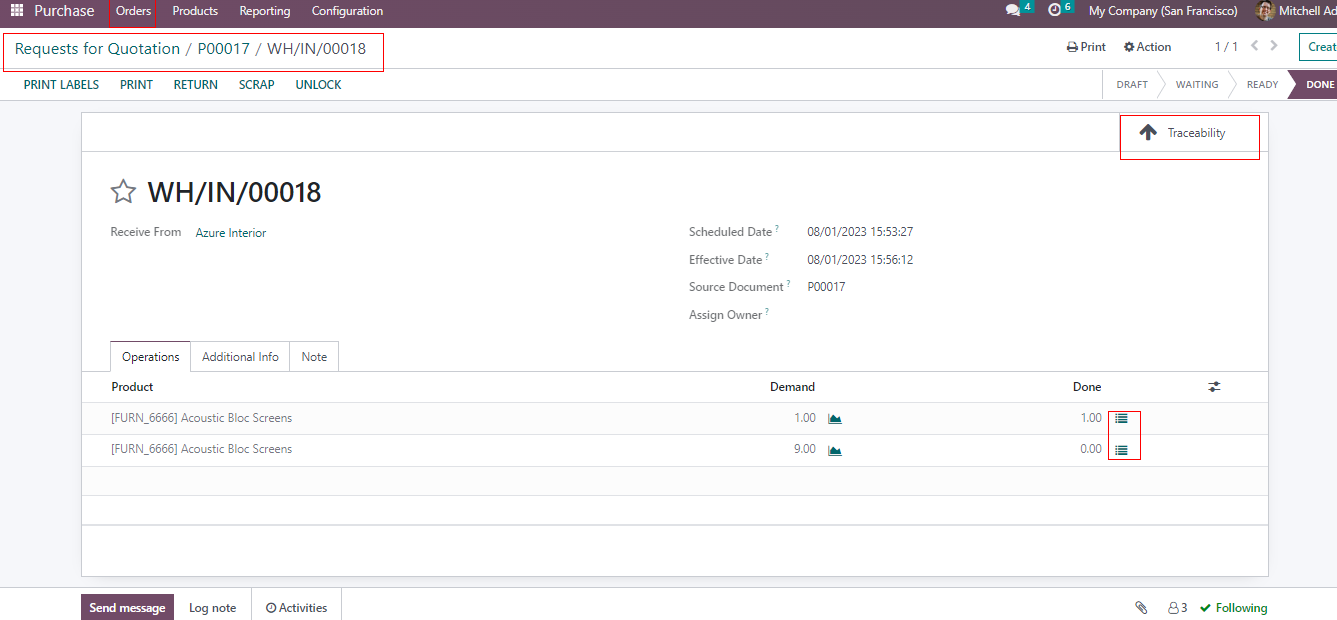Open the Print dropdown menu
The image size is (1337, 620).
(1086, 47)
